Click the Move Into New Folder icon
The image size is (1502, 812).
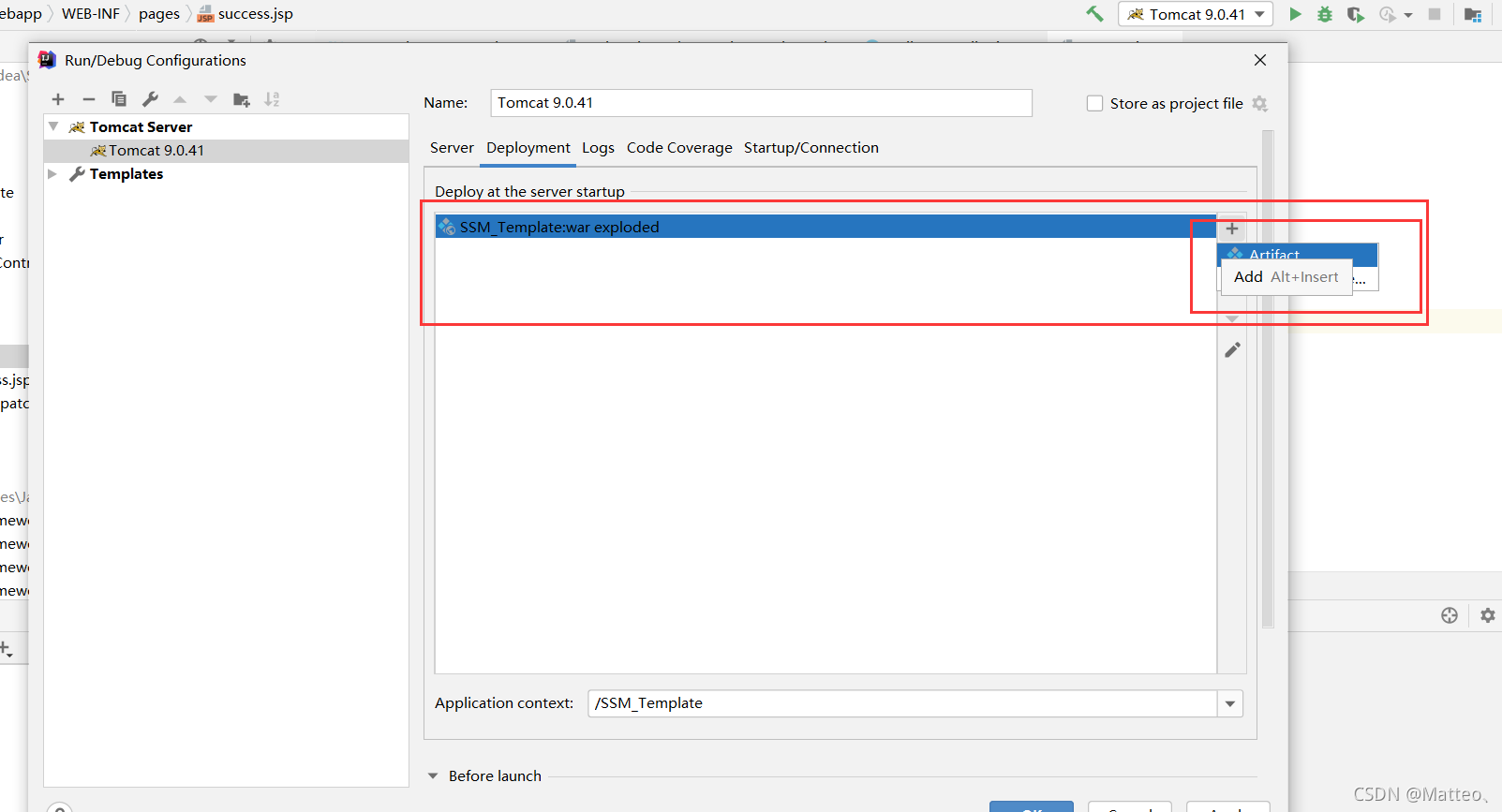pos(242,99)
